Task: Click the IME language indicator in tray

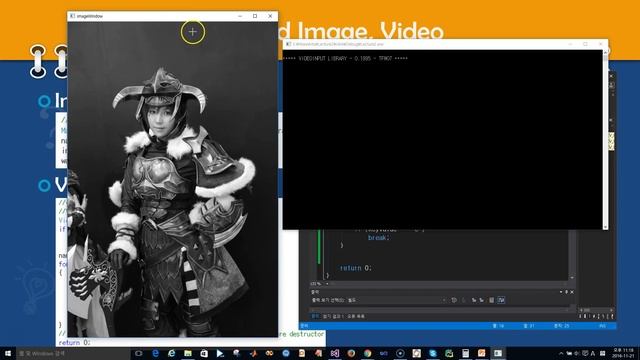Action: 593,353
